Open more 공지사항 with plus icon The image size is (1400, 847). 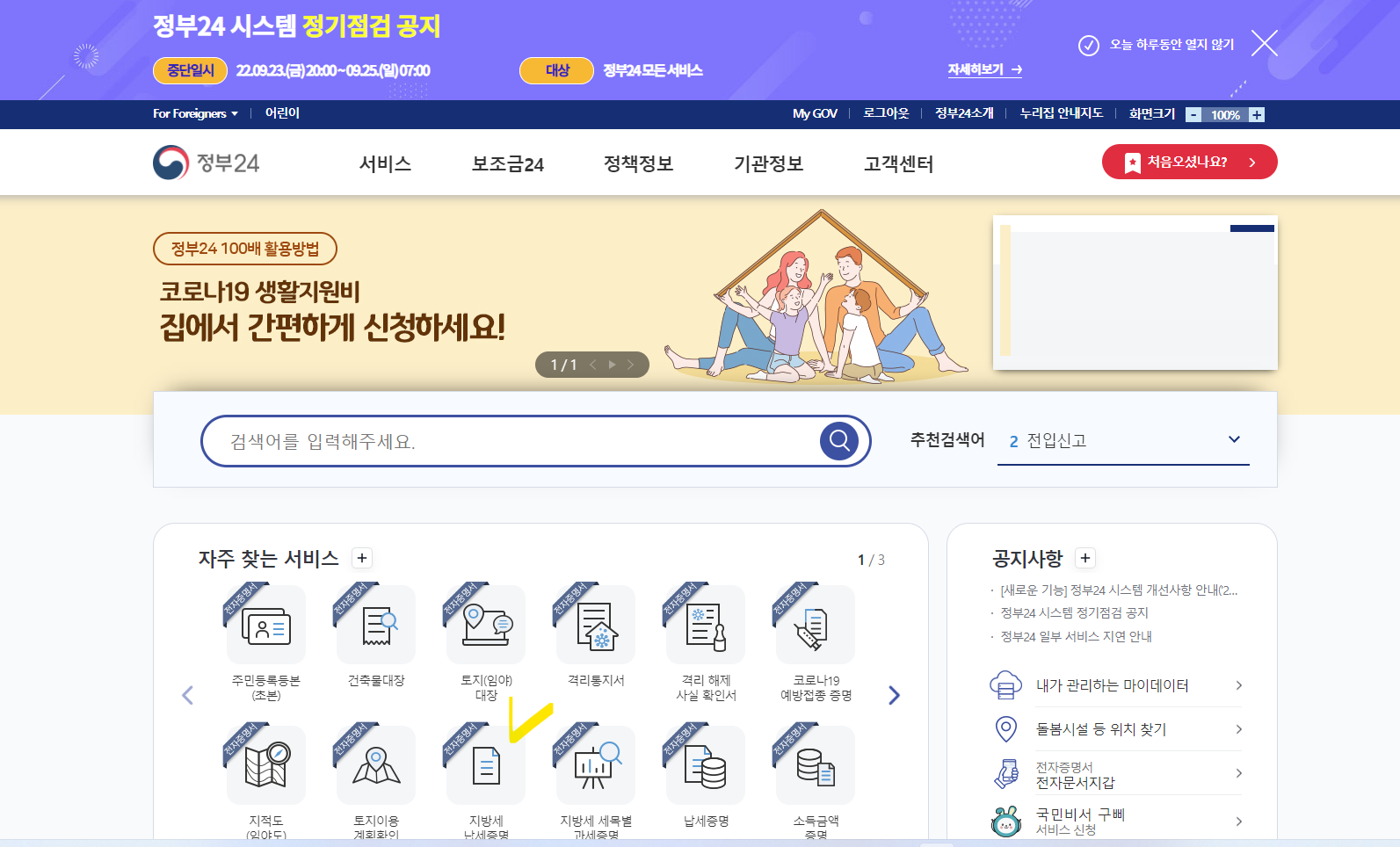(1085, 558)
